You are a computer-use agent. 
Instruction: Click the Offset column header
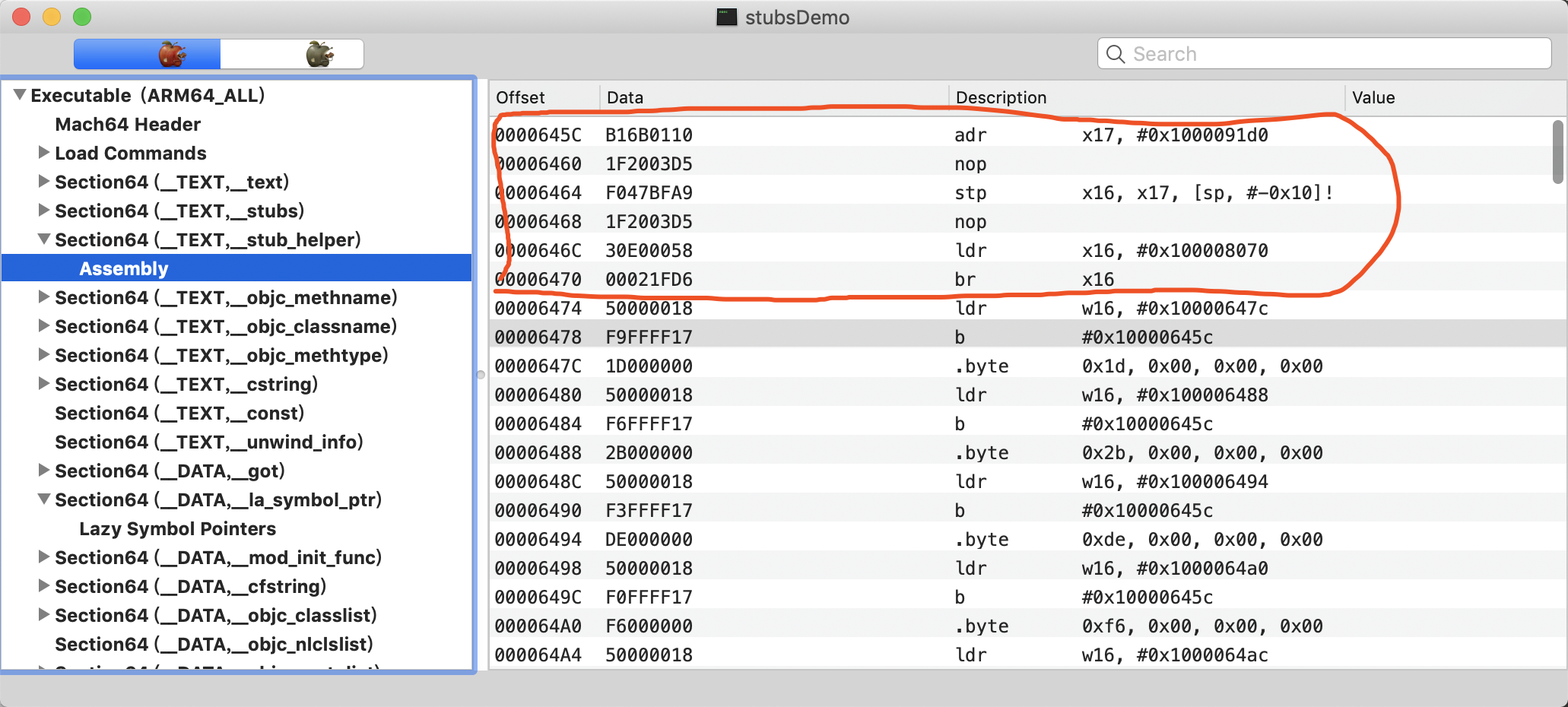point(521,97)
